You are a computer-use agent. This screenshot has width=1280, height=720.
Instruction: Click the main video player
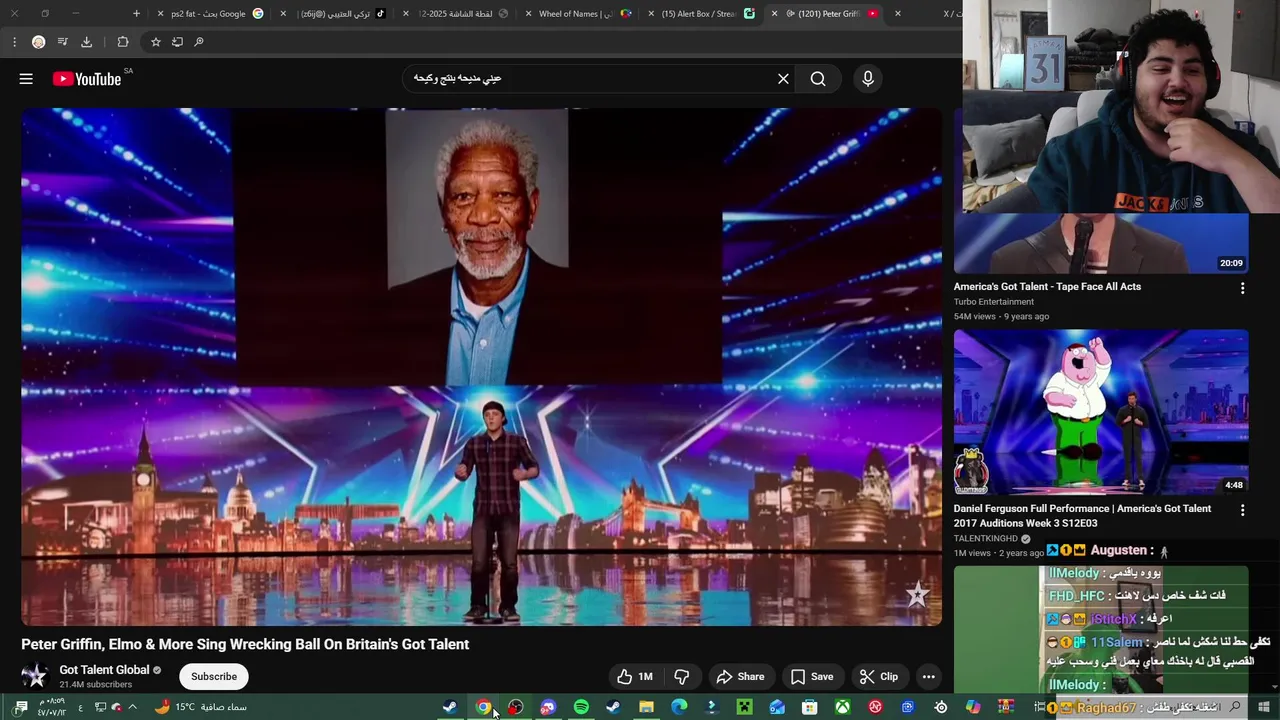click(481, 367)
